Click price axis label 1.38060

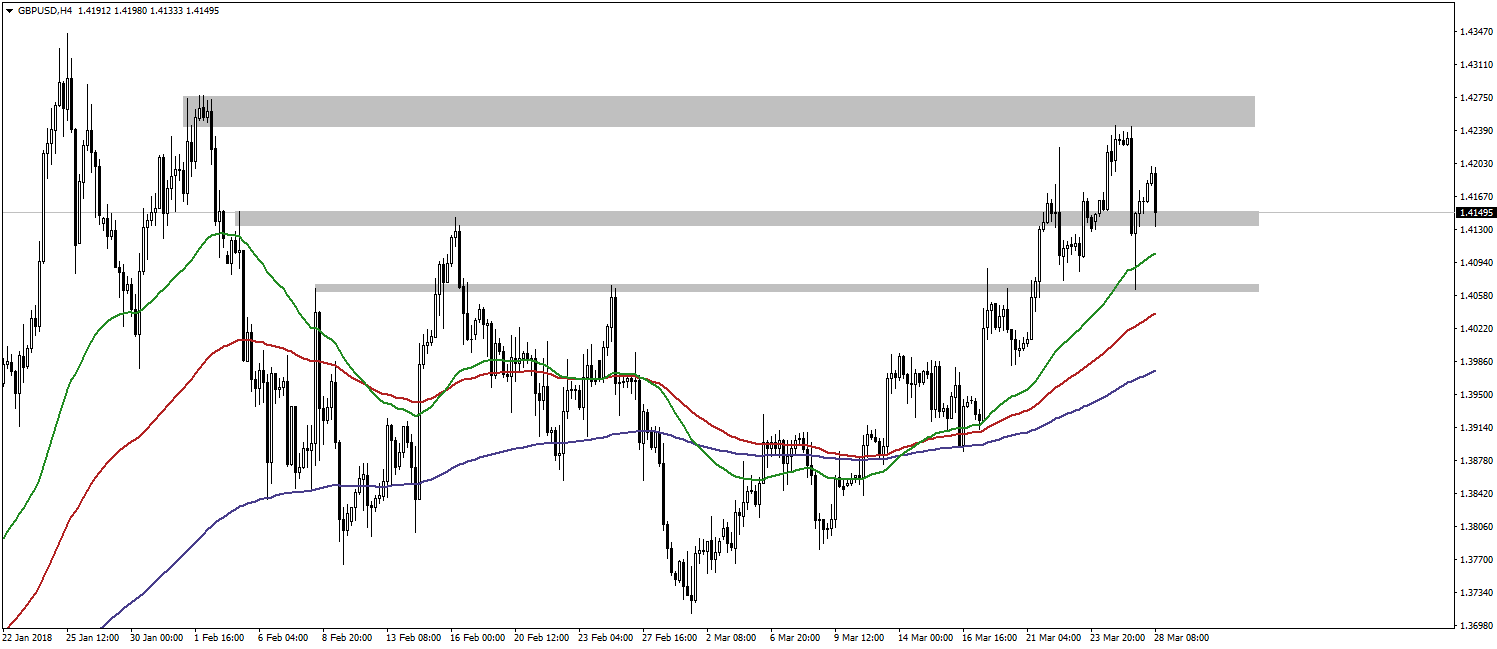1475,526
